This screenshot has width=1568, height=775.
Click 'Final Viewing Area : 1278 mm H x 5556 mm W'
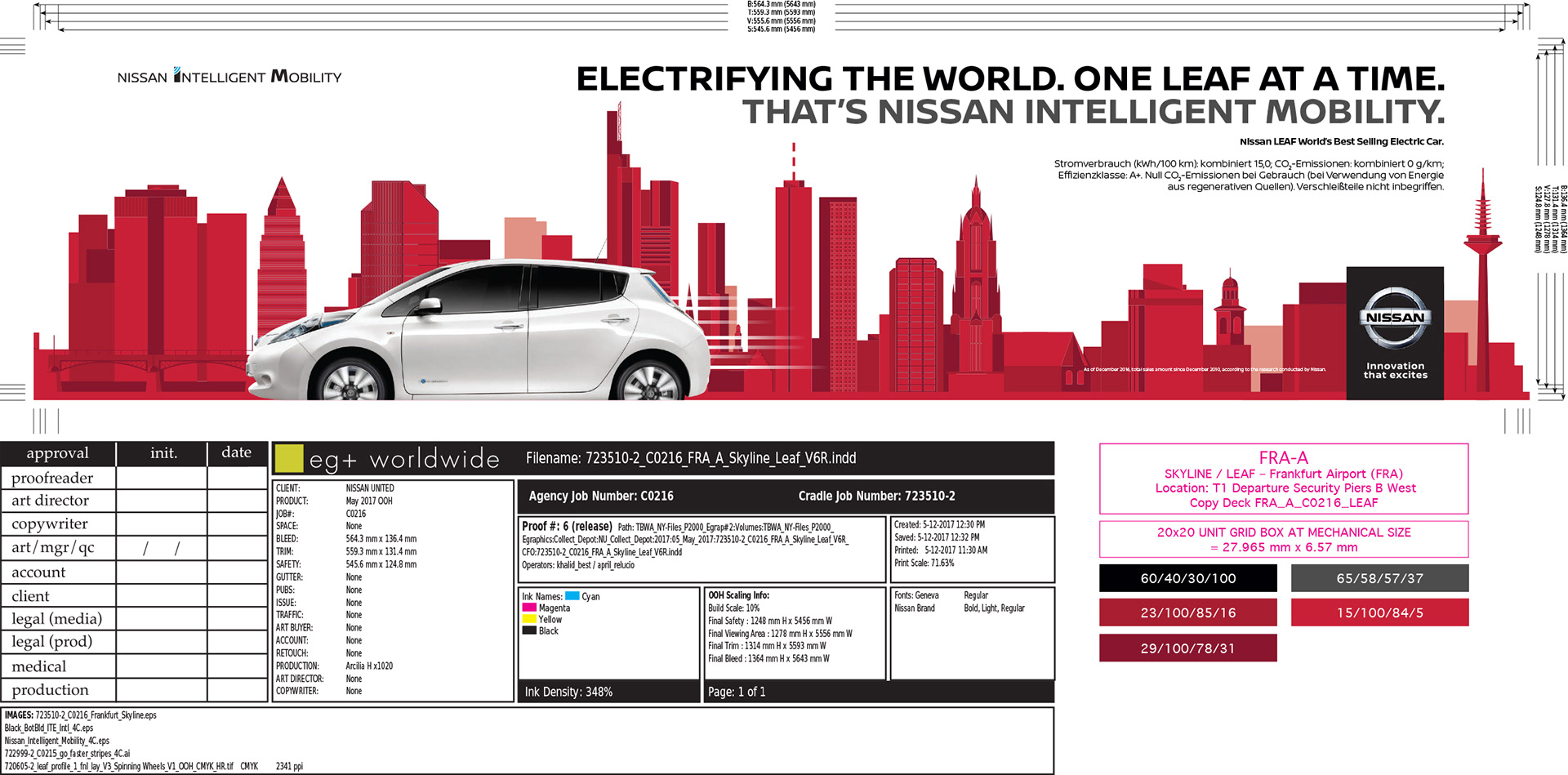[780, 634]
